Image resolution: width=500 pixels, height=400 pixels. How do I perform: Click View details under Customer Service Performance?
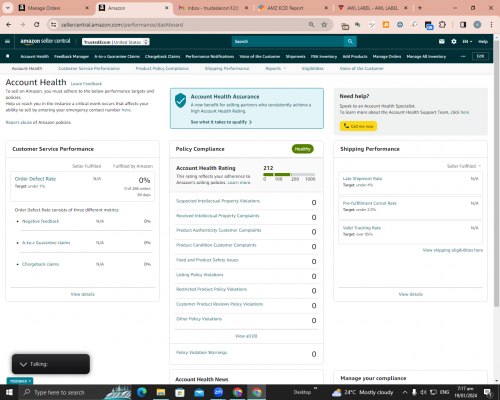click(x=83, y=294)
